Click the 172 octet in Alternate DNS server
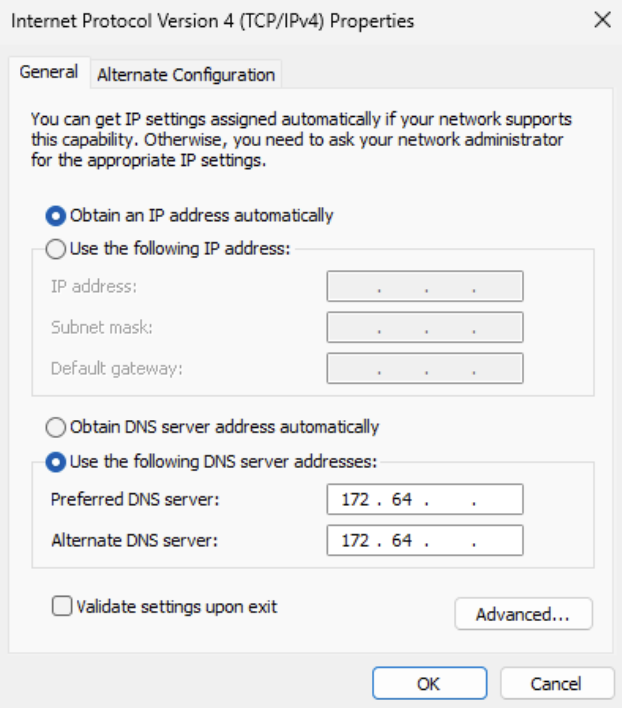The width and height of the screenshot is (622, 708). pos(355,541)
